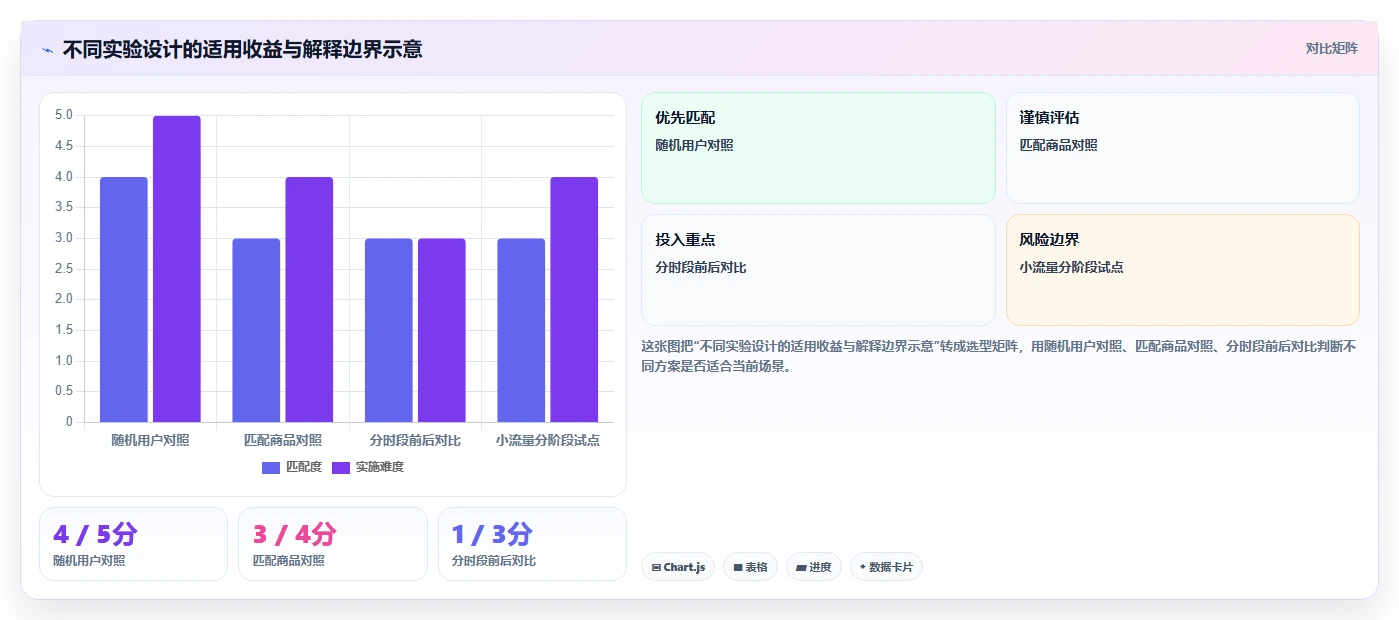Click the 分时段前后对比 实施难度 bar
1399x620 pixels.
[x=442, y=330]
